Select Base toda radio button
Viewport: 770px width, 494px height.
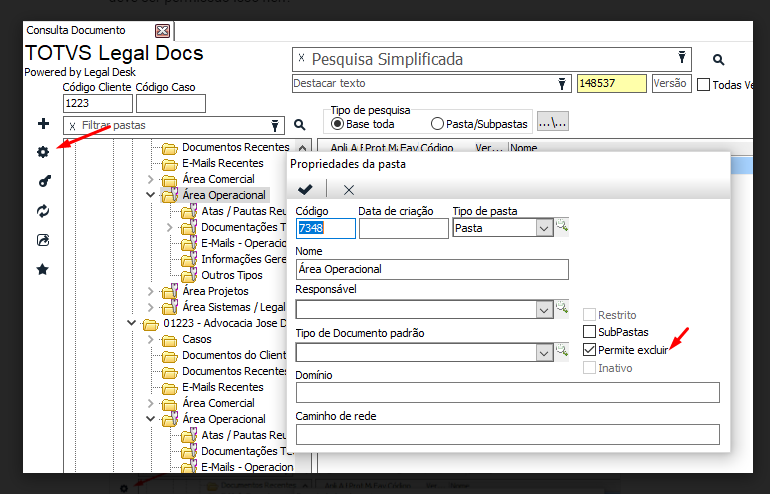pos(337,124)
